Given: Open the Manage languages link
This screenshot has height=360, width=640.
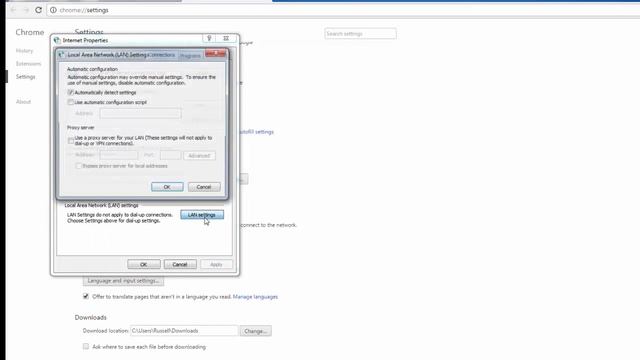Looking at the screenshot, I should coord(256,297).
